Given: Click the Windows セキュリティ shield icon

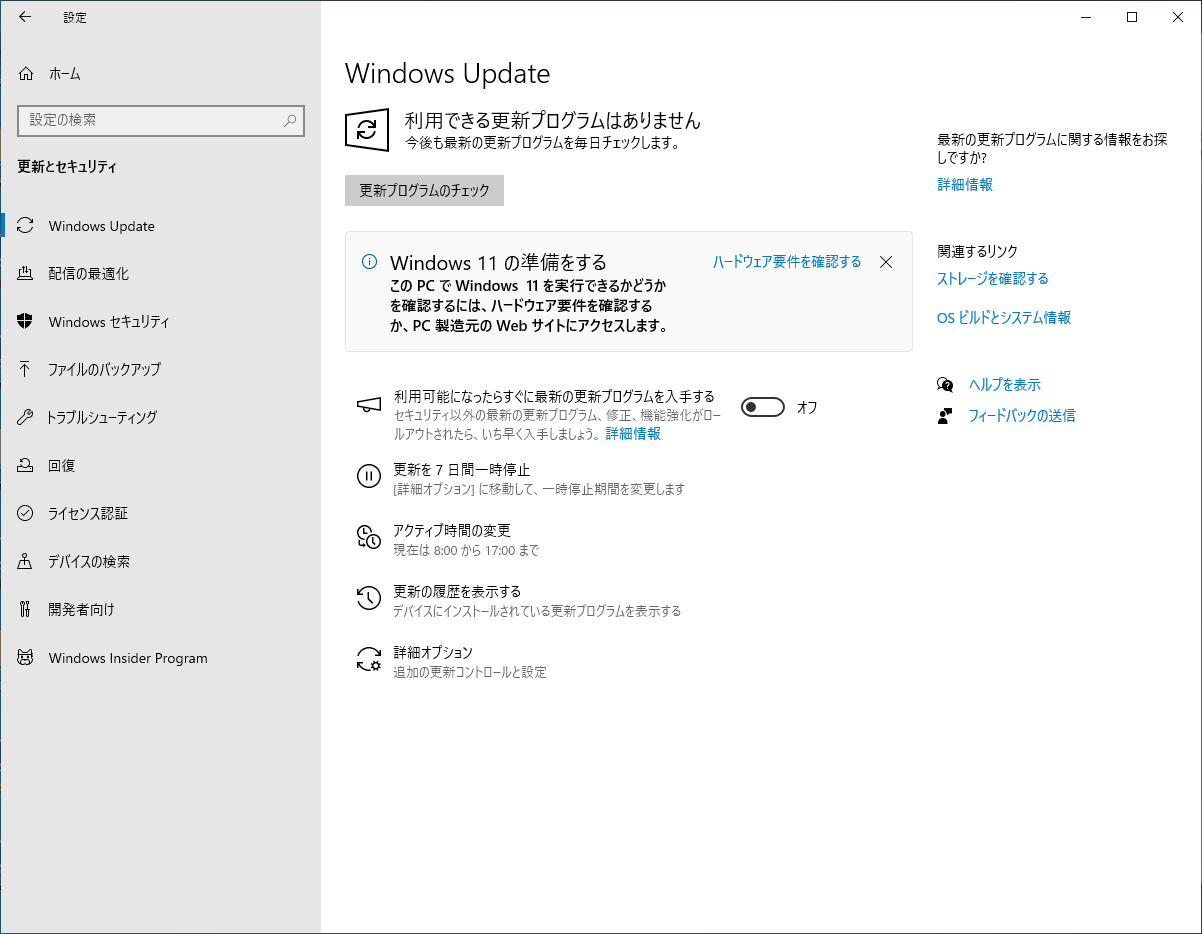Looking at the screenshot, I should click(x=26, y=322).
